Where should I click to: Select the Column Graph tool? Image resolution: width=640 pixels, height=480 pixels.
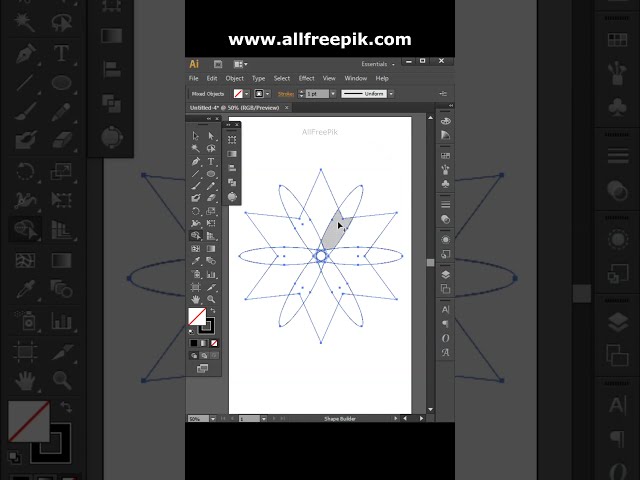tap(211, 274)
